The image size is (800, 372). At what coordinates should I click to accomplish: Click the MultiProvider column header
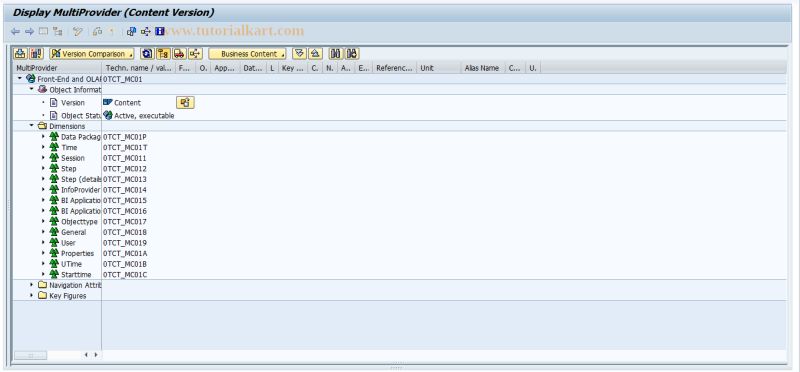point(57,68)
